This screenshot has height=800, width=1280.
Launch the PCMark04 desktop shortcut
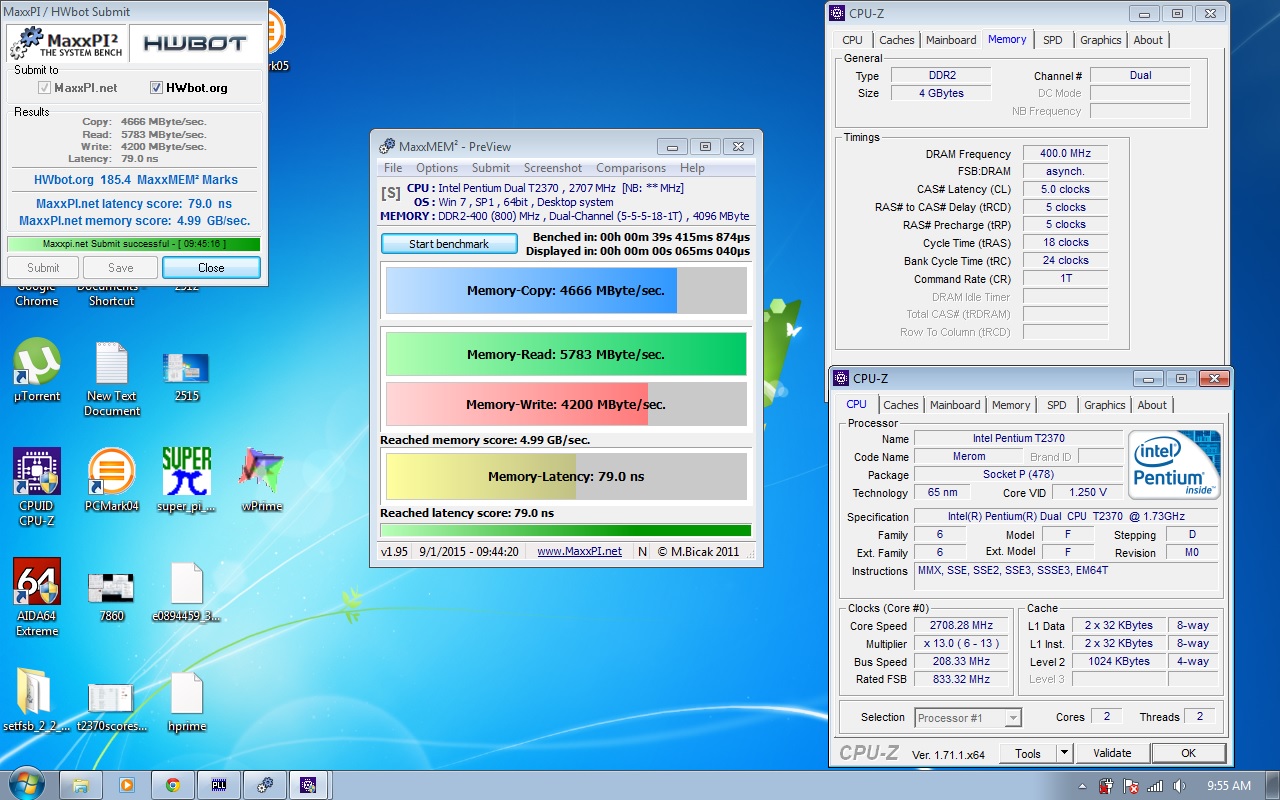112,480
